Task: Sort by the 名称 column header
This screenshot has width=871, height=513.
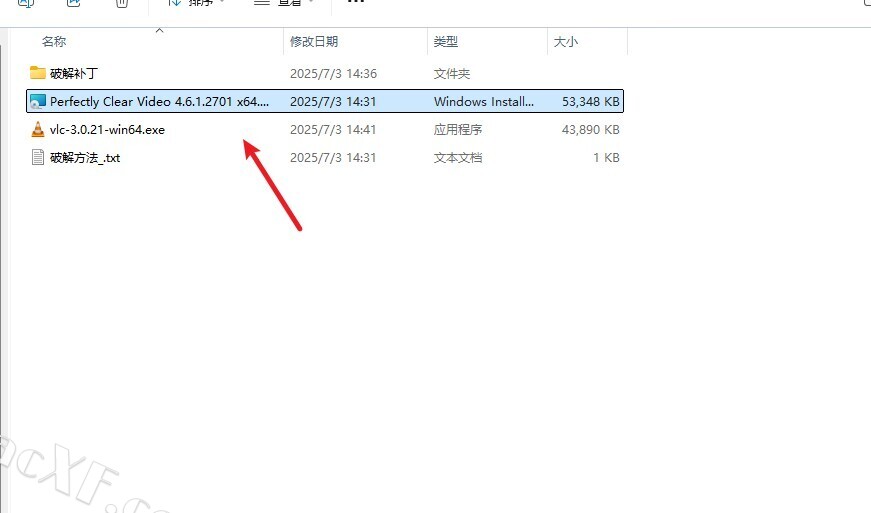Action: (54, 42)
